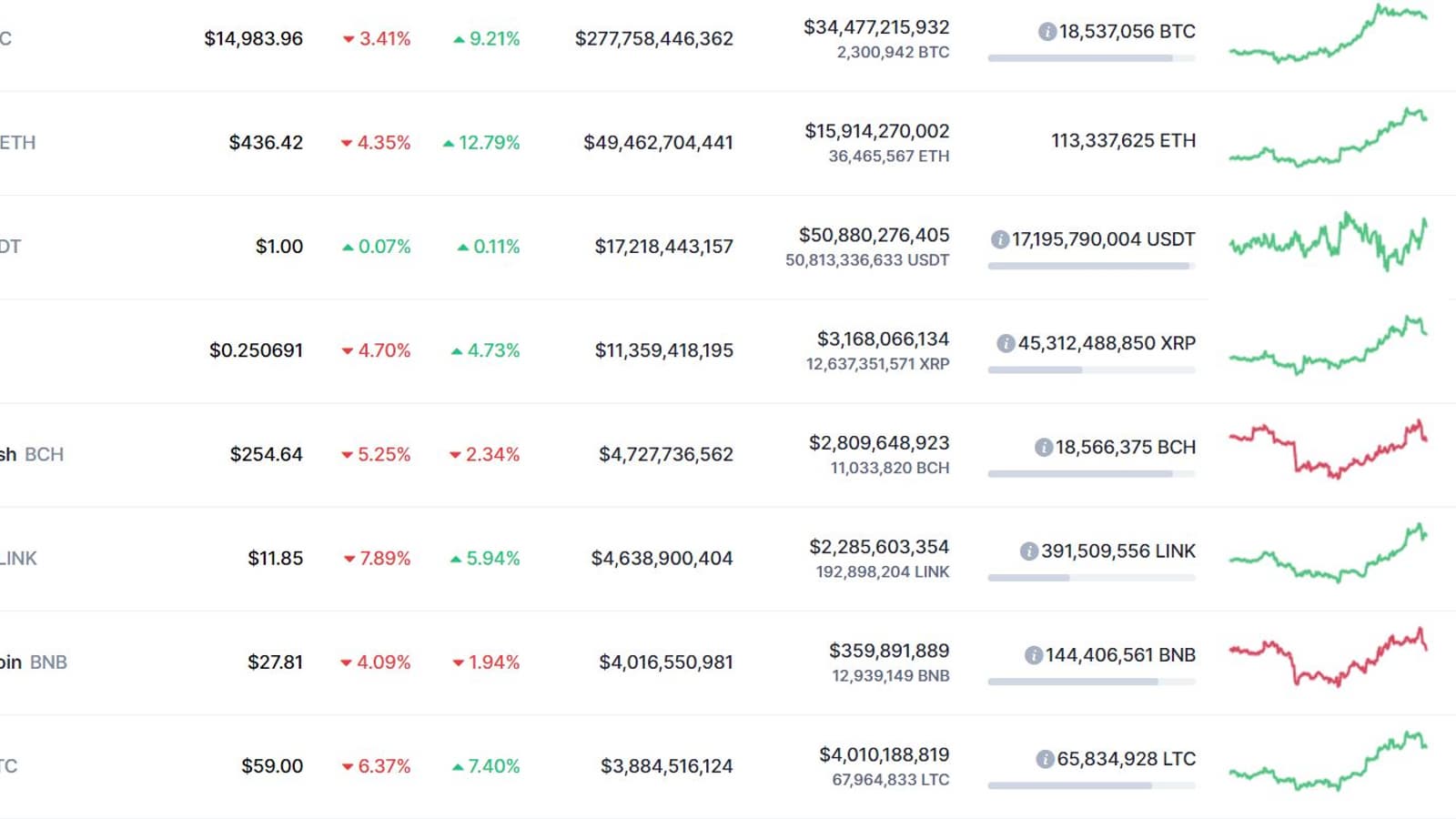Image resolution: width=1456 pixels, height=819 pixels.
Task: Click info icon next to 18,566,375 BCH
Action: tap(1044, 447)
